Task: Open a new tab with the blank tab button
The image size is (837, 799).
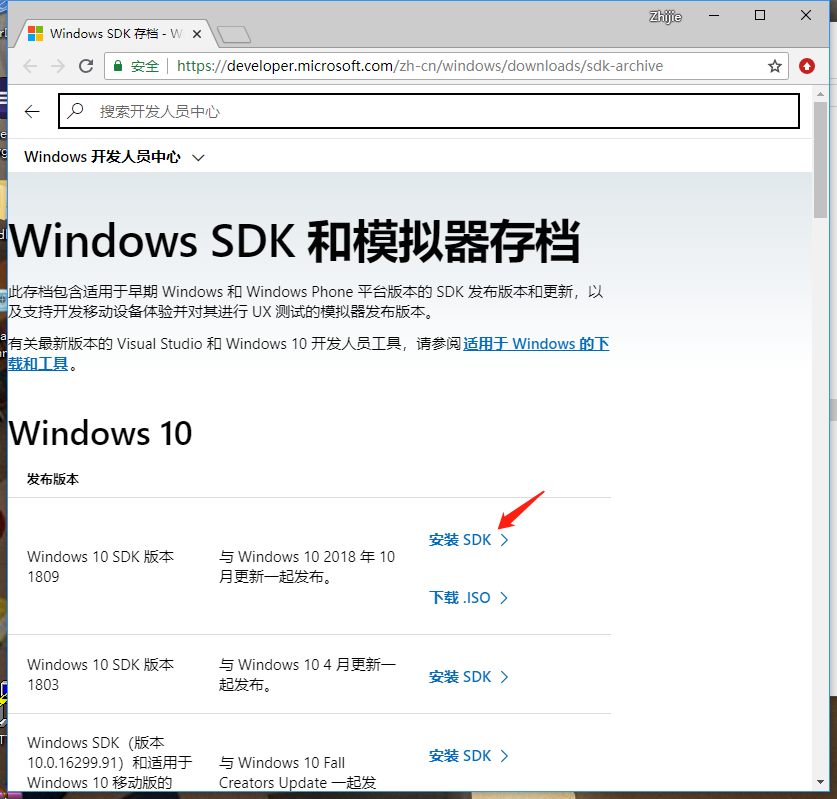Action: click(234, 34)
